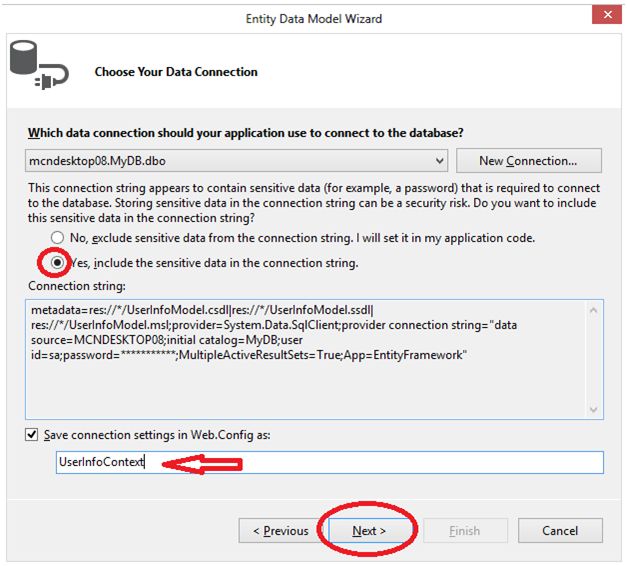The width and height of the screenshot is (627, 566).
Task: Click the Which data connection question label
Action: [x=245, y=133]
